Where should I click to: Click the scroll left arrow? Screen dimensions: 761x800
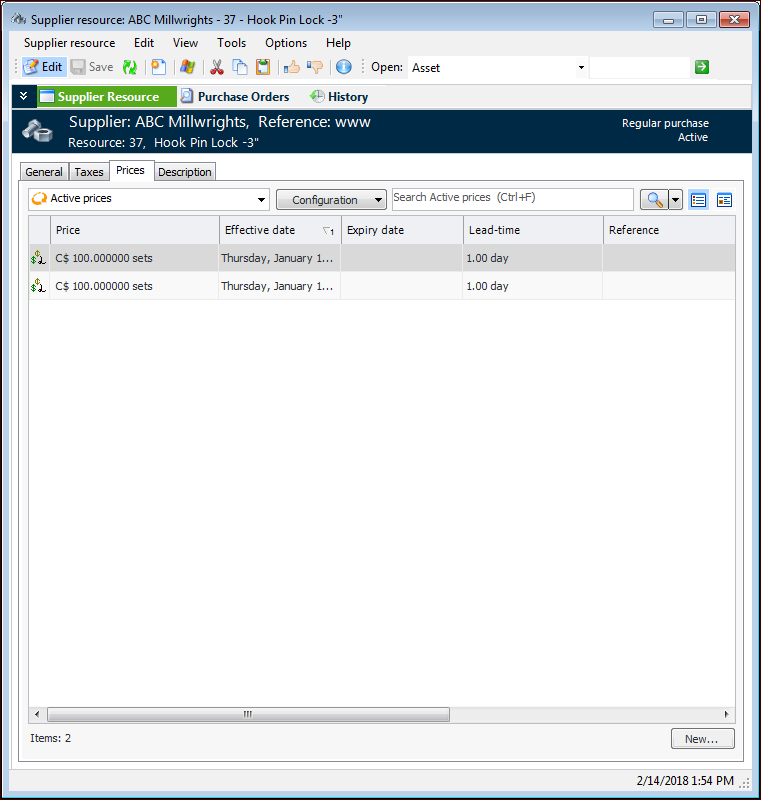click(37, 714)
